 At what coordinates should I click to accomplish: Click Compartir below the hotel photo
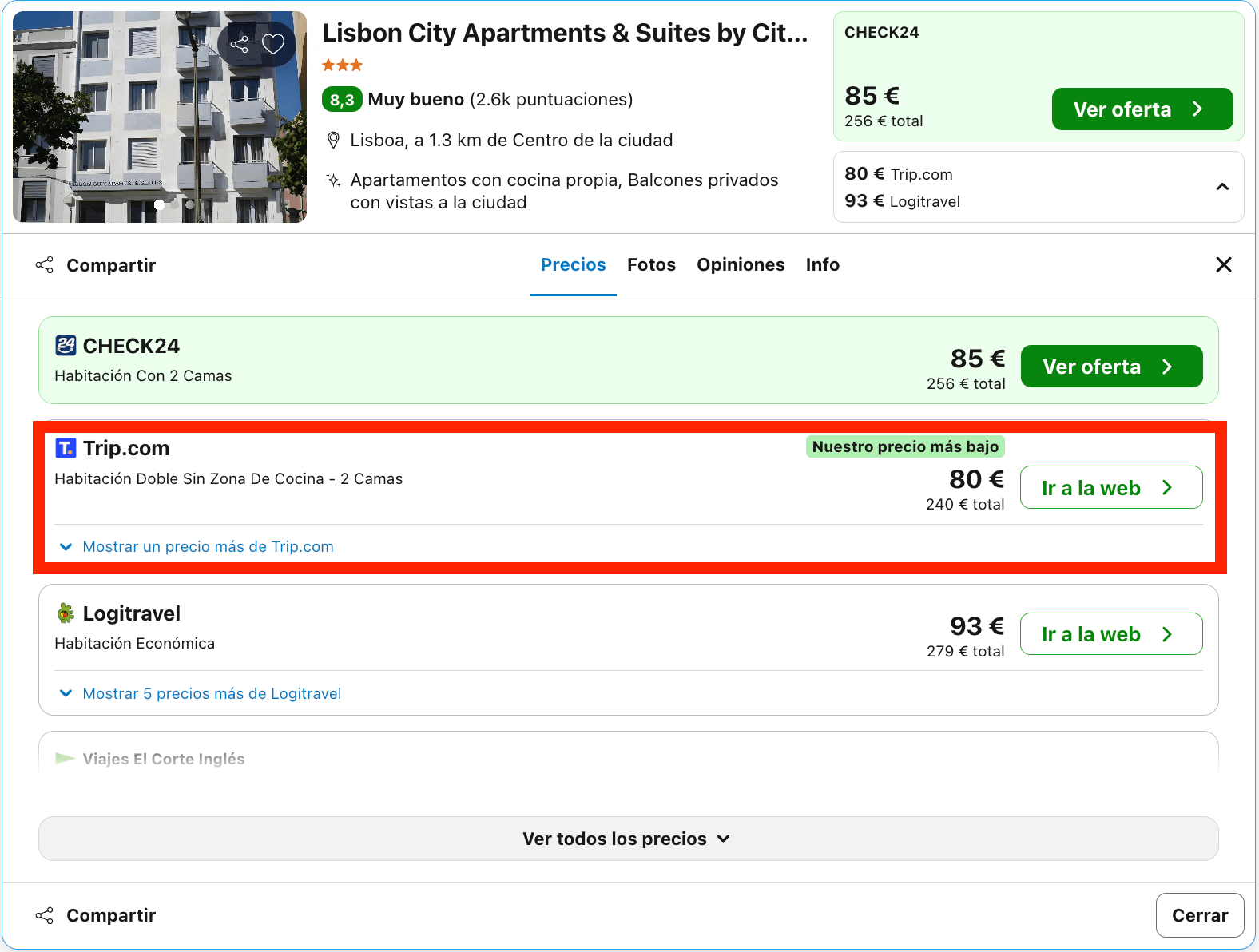(x=96, y=265)
